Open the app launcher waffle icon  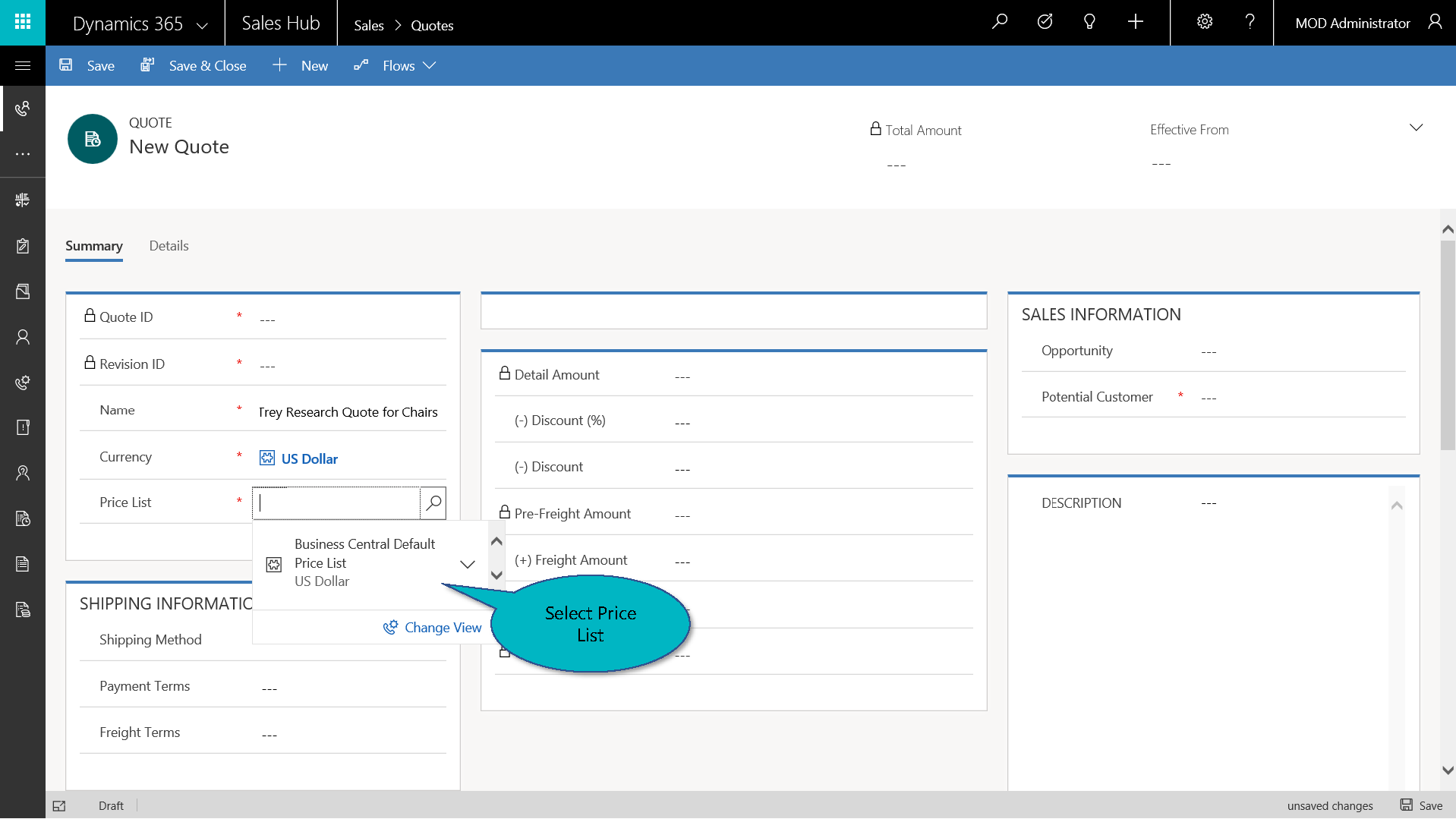pos(23,22)
